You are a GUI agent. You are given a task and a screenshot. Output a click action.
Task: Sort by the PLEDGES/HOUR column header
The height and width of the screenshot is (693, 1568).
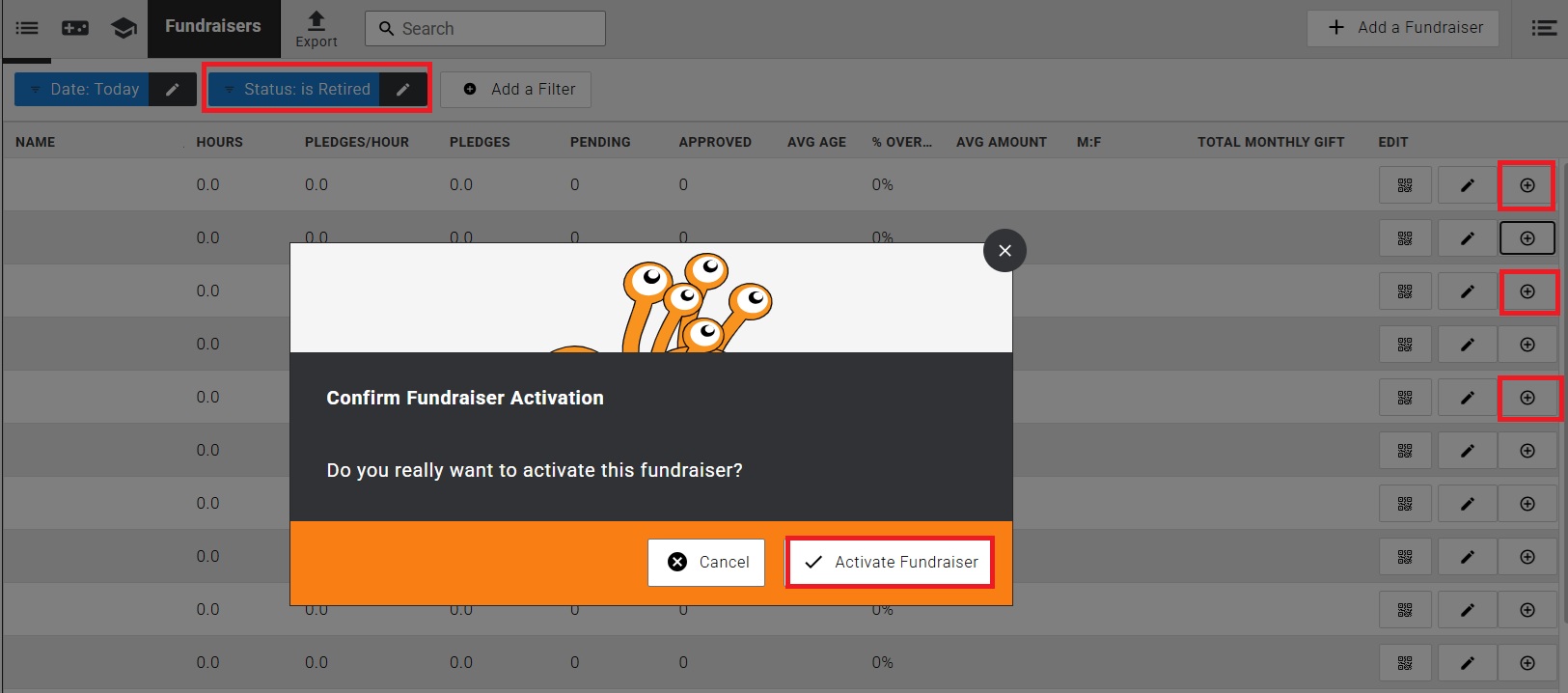[x=357, y=142]
